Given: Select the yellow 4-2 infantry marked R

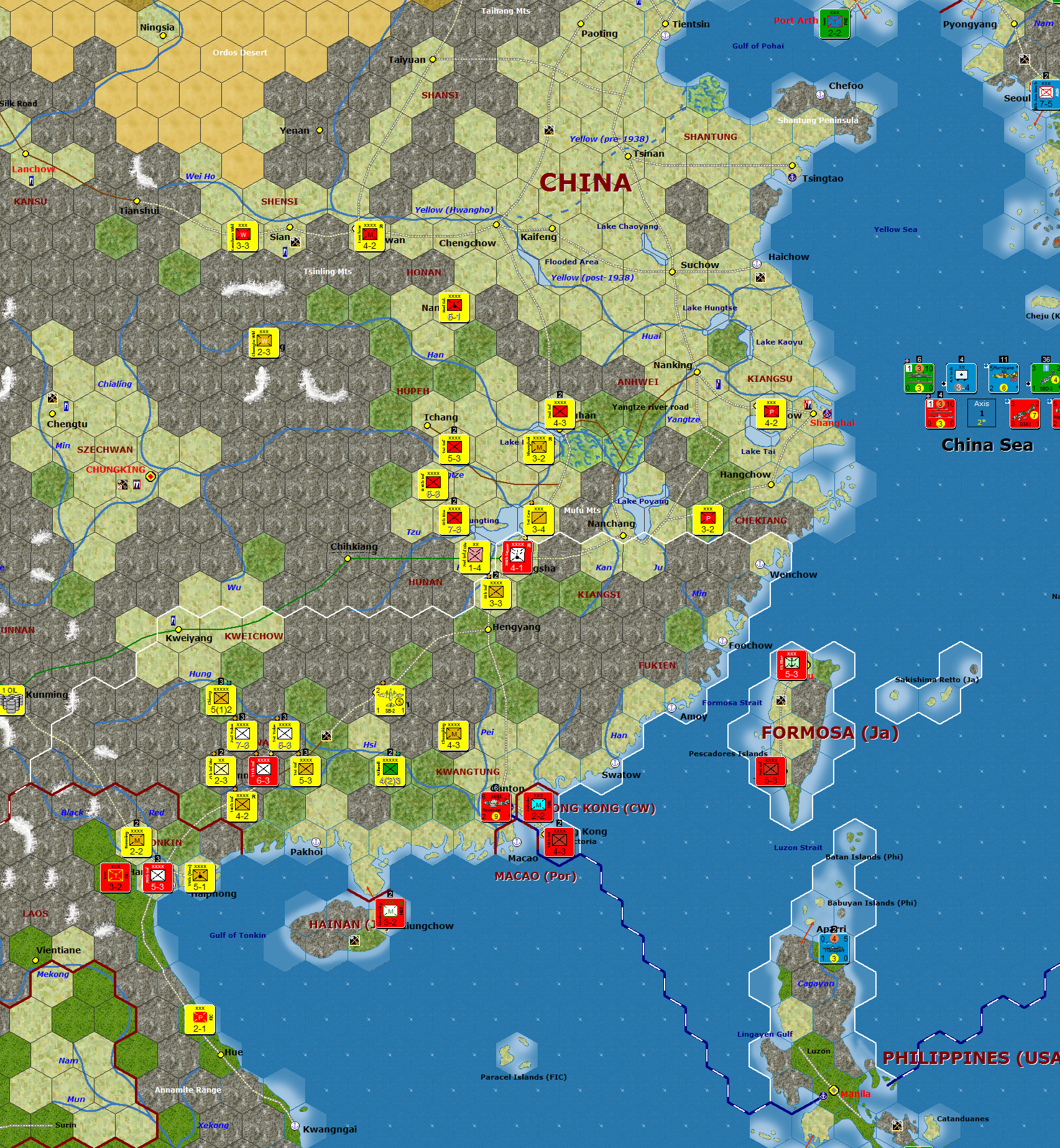Looking at the screenshot, I should (x=242, y=807).
